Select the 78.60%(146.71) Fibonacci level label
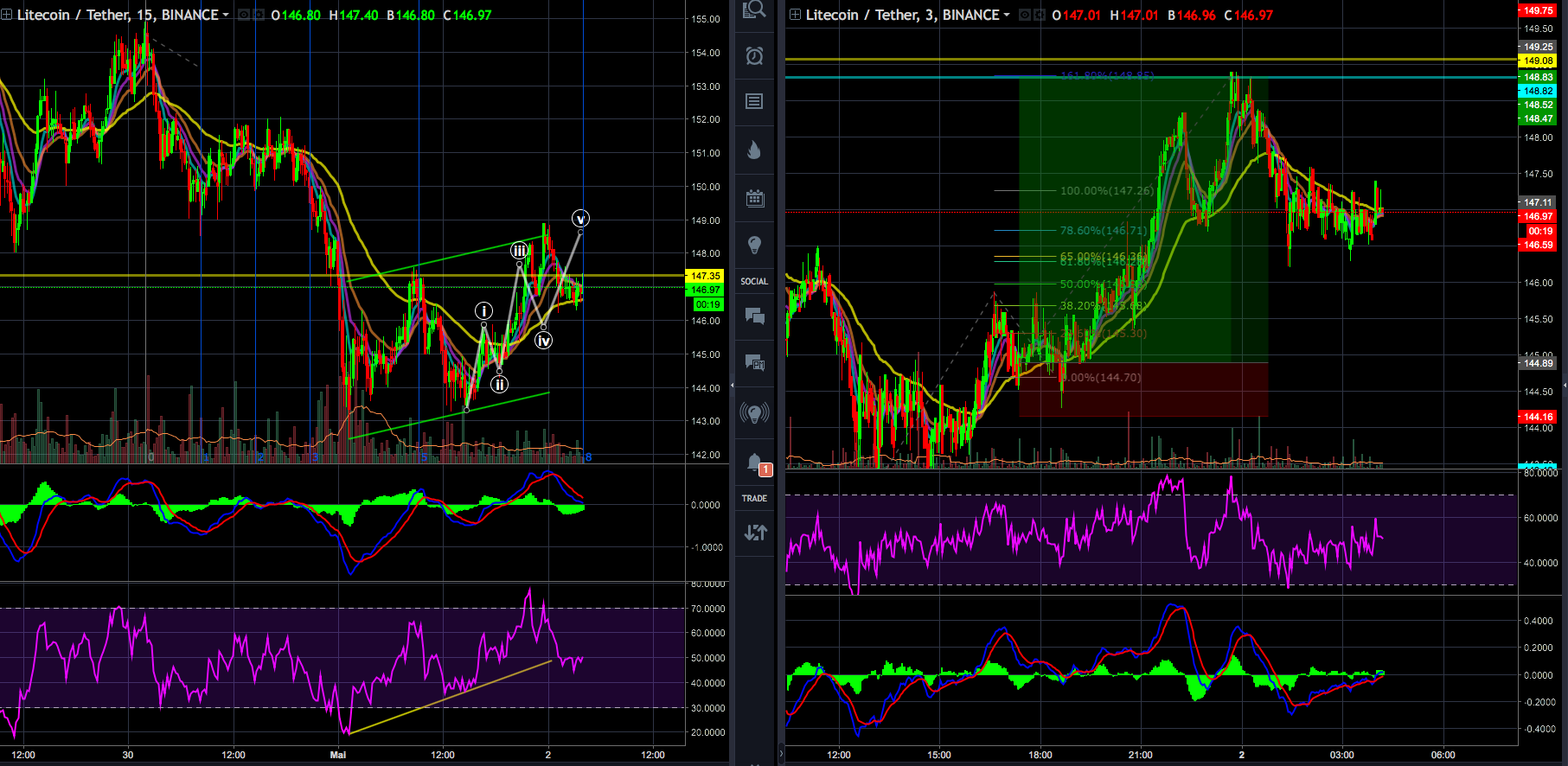This screenshot has height=766, width=1568. pos(1104,231)
